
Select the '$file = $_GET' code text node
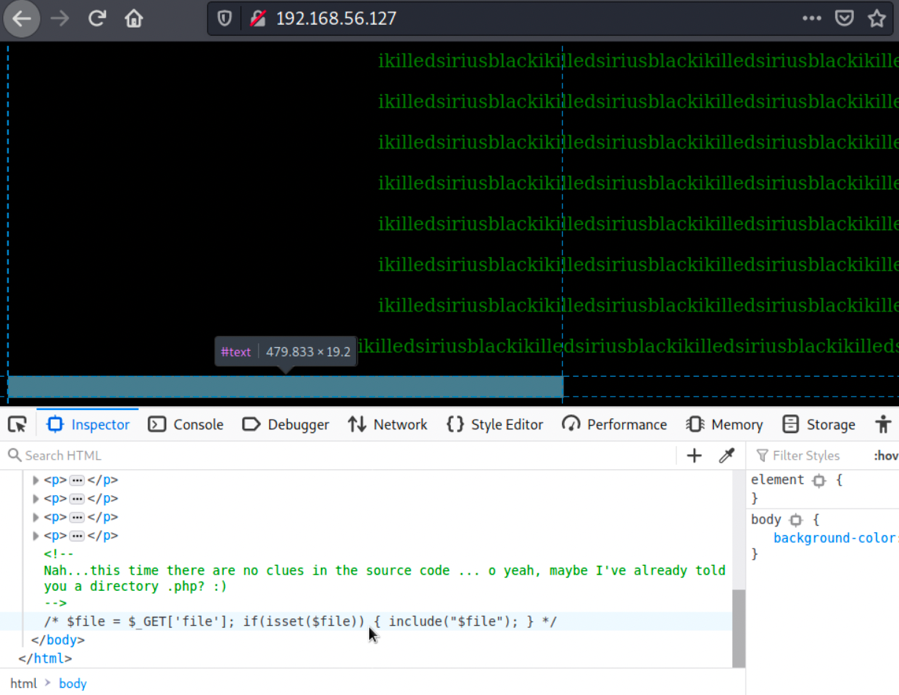(300, 622)
